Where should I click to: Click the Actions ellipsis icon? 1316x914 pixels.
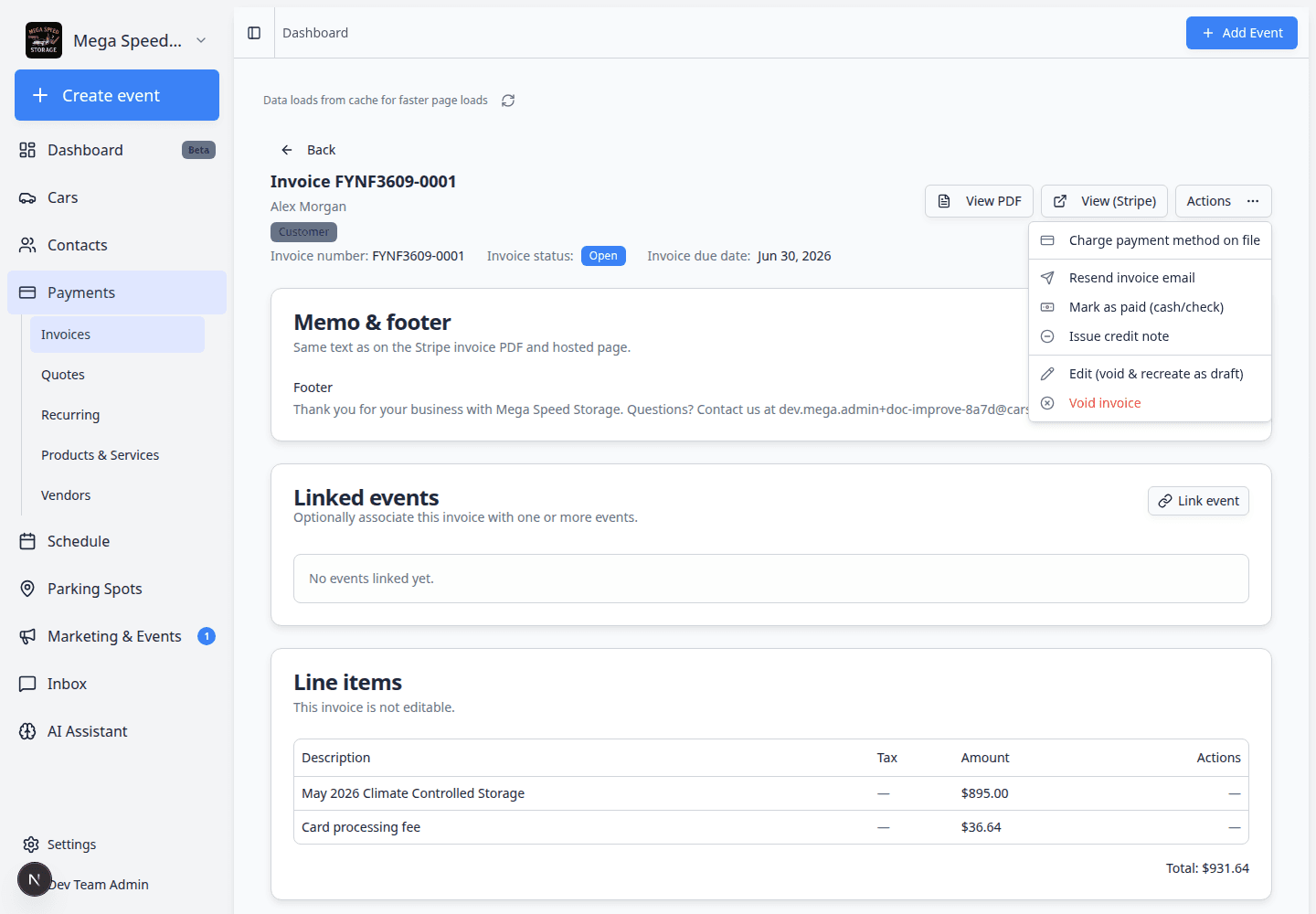tap(1253, 201)
